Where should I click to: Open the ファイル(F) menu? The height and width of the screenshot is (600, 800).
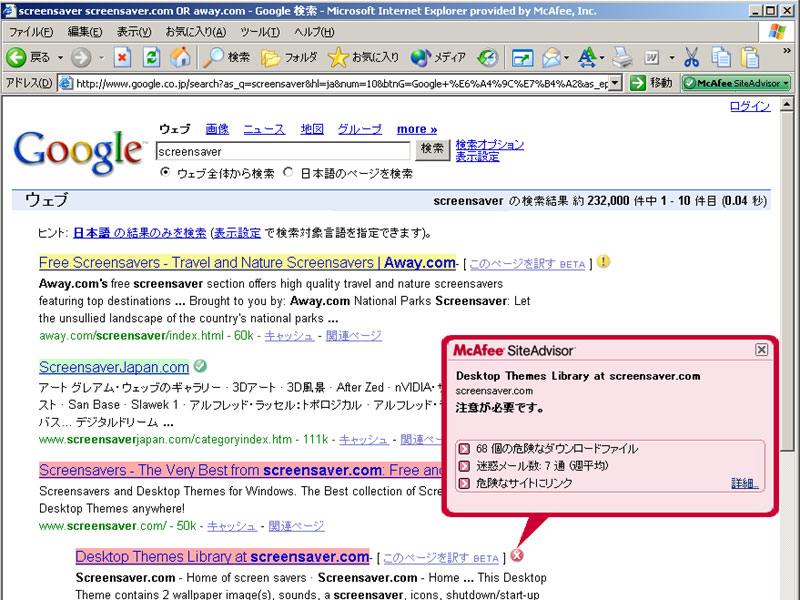[x=31, y=32]
